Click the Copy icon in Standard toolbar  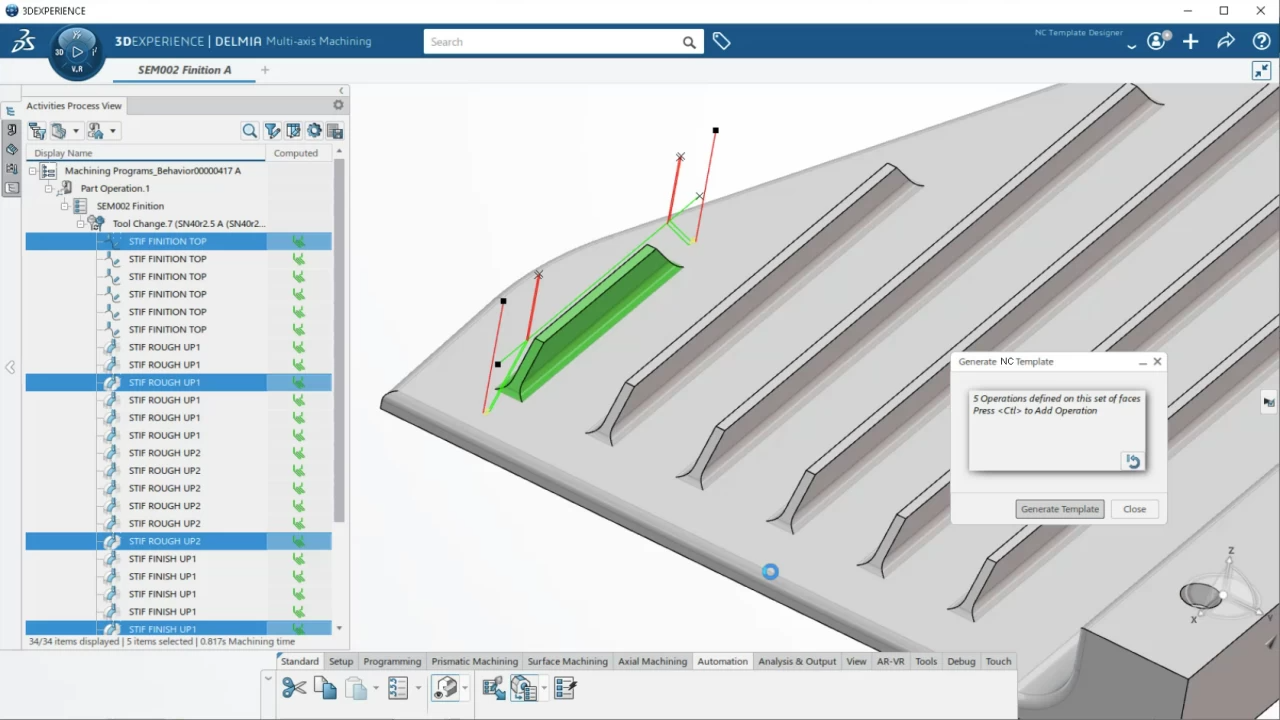click(325, 688)
